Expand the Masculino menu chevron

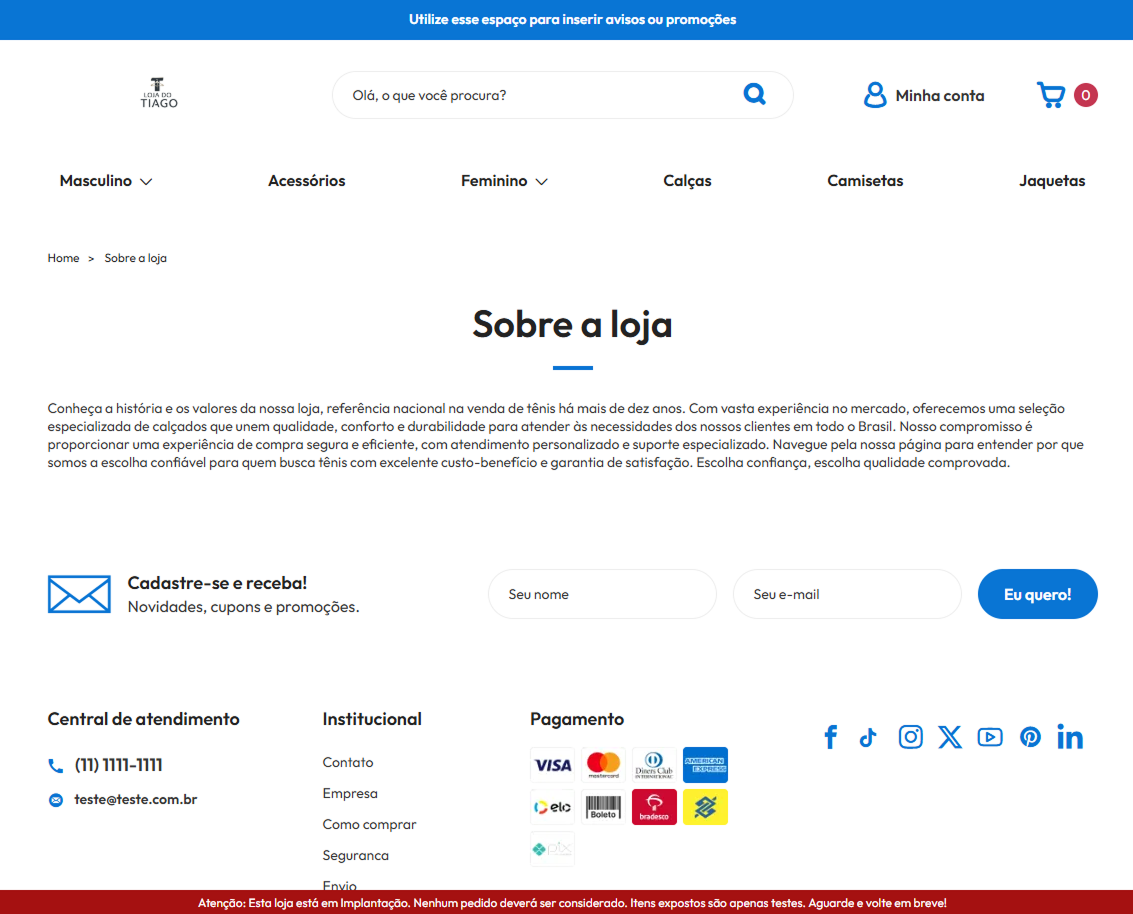(x=146, y=181)
